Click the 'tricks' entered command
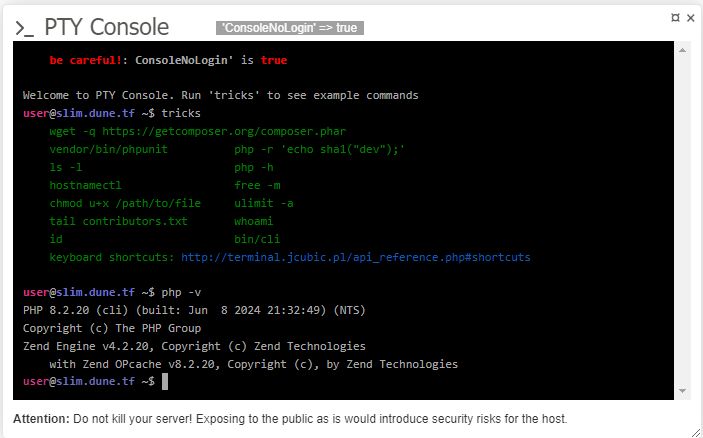Screen dimensions: 703x438 pos(181,113)
